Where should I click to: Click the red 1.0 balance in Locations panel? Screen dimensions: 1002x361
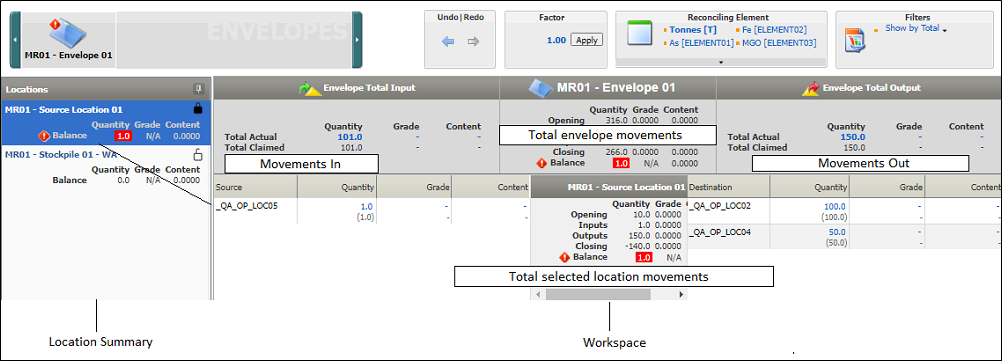[x=123, y=135]
